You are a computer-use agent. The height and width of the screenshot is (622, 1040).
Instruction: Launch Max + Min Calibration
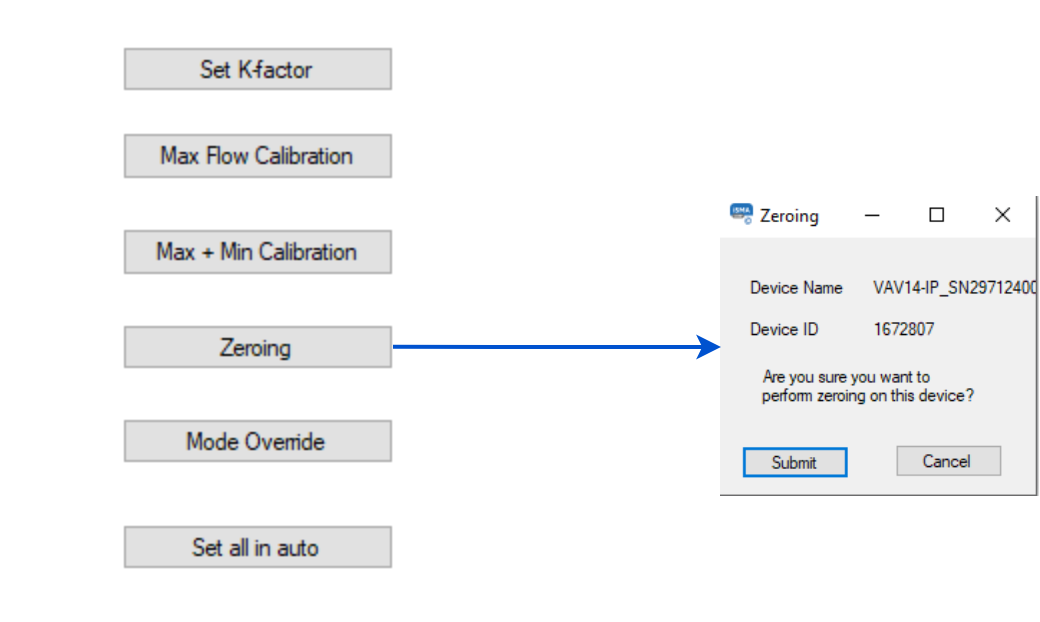point(257,252)
